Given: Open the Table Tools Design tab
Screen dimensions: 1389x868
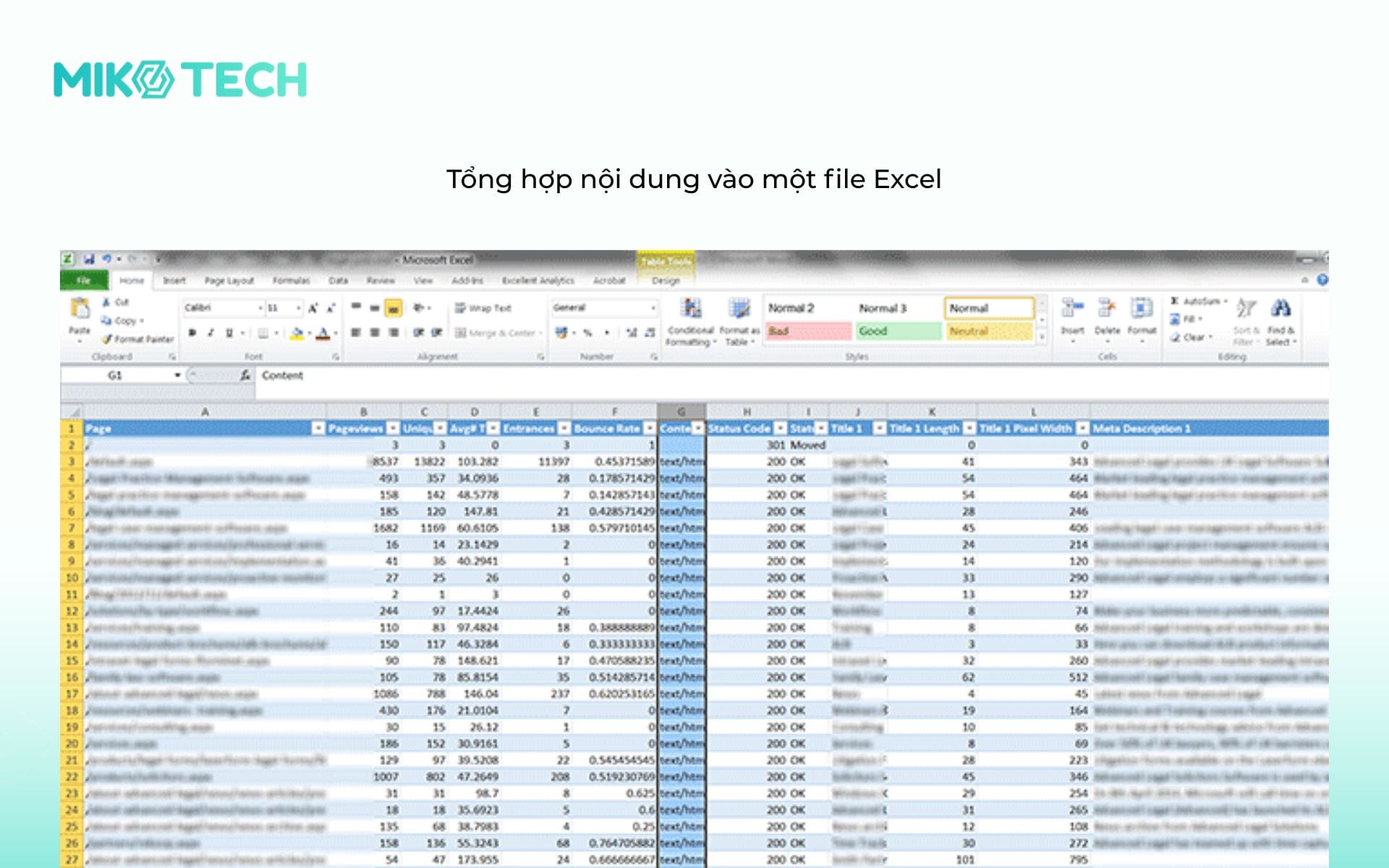Looking at the screenshot, I should pos(666,281).
